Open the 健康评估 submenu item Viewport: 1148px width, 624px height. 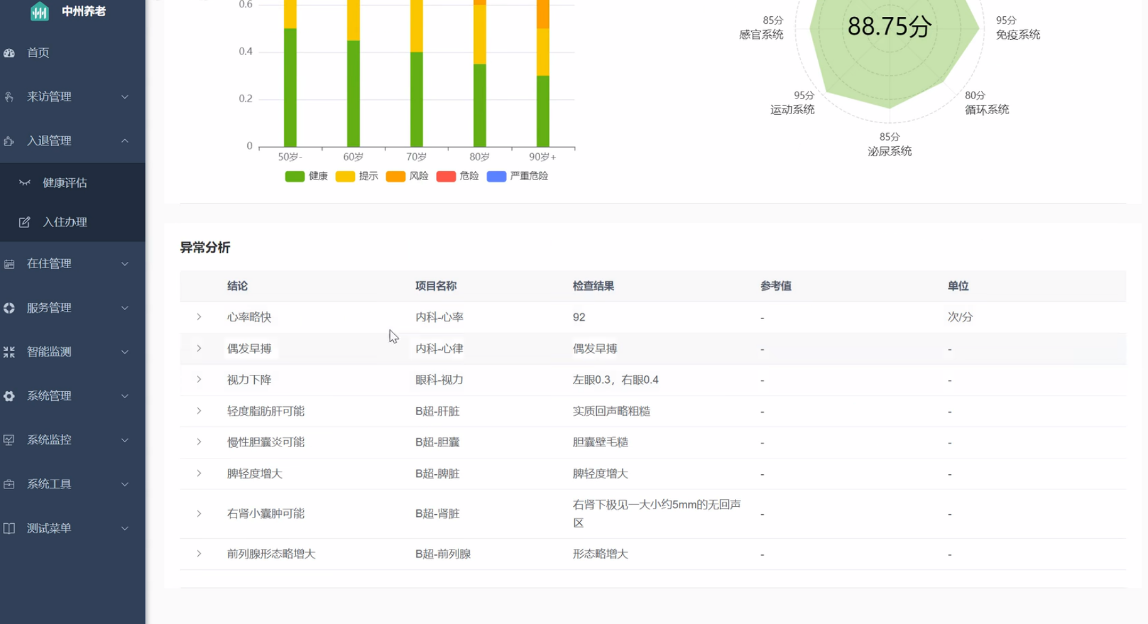[64, 183]
